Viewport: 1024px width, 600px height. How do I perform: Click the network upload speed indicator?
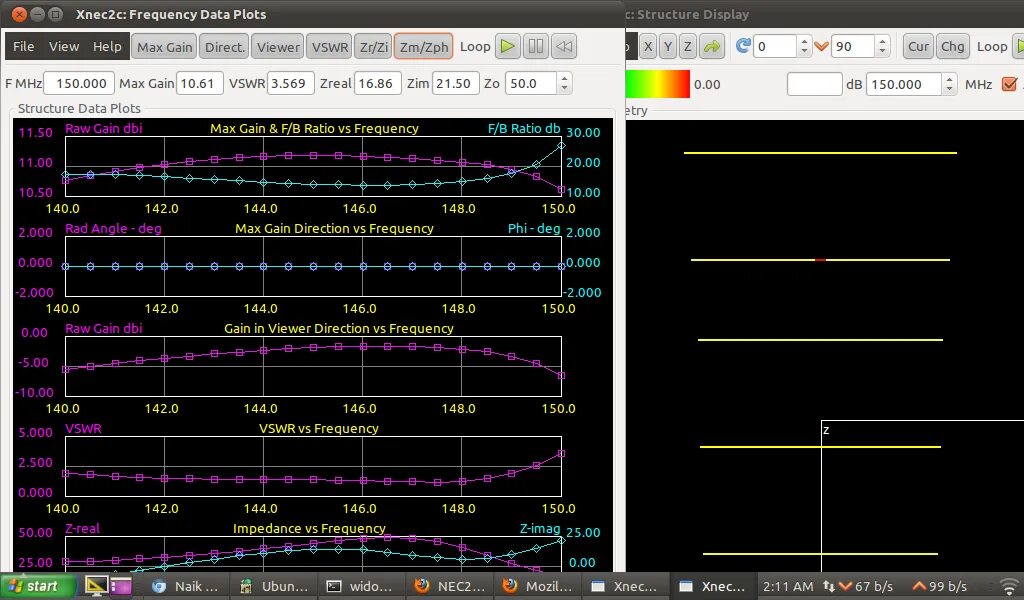click(940, 586)
